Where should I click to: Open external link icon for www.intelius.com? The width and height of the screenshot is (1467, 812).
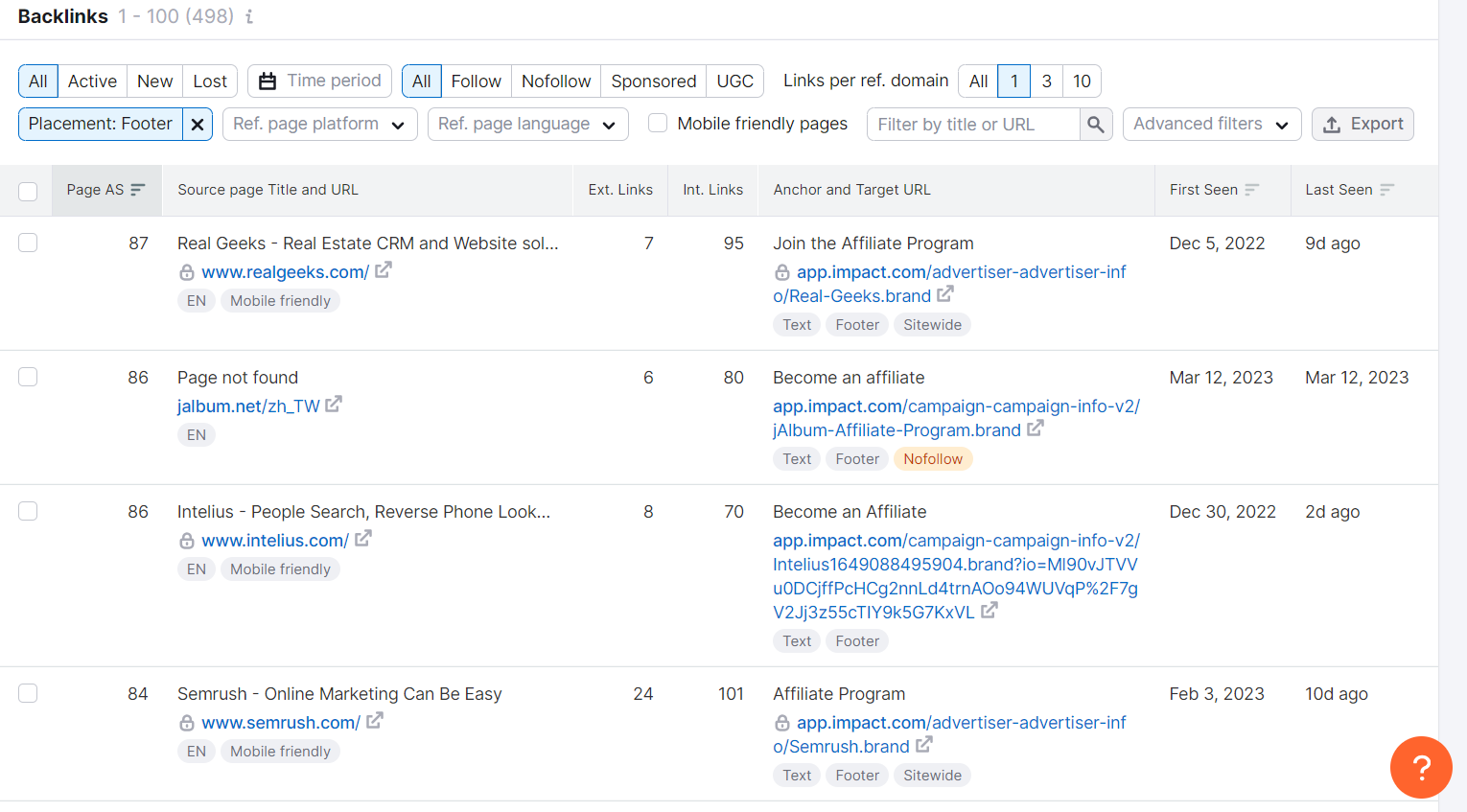363,539
